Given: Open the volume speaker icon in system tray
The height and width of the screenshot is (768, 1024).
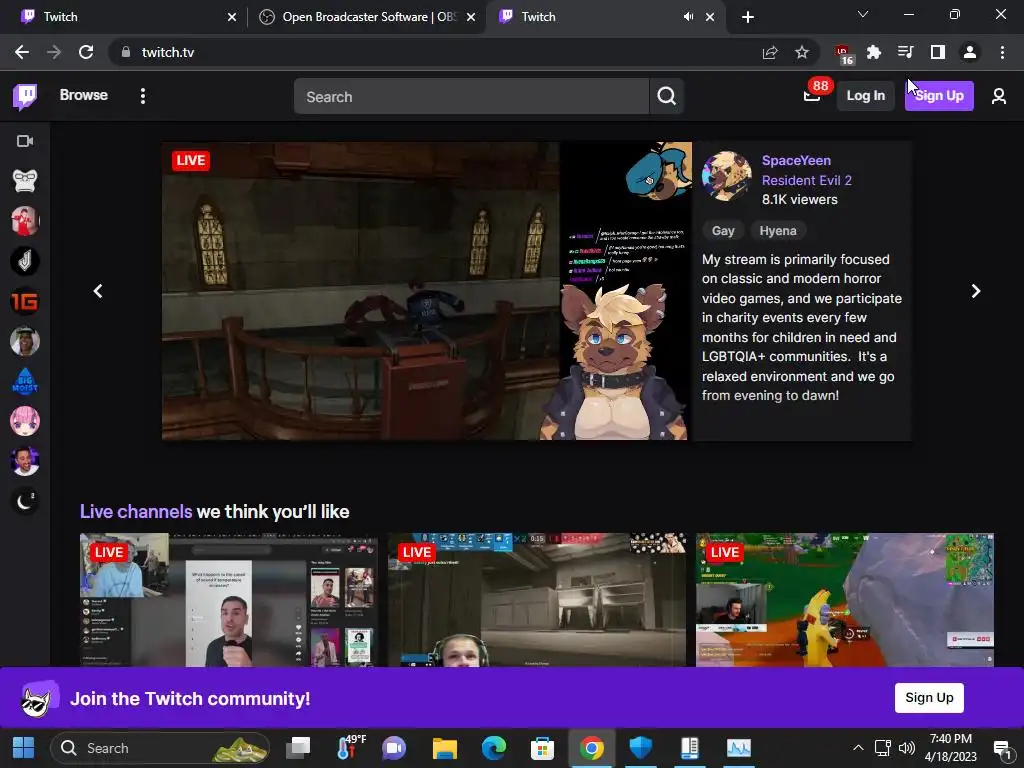Looking at the screenshot, I should click(x=906, y=748).
